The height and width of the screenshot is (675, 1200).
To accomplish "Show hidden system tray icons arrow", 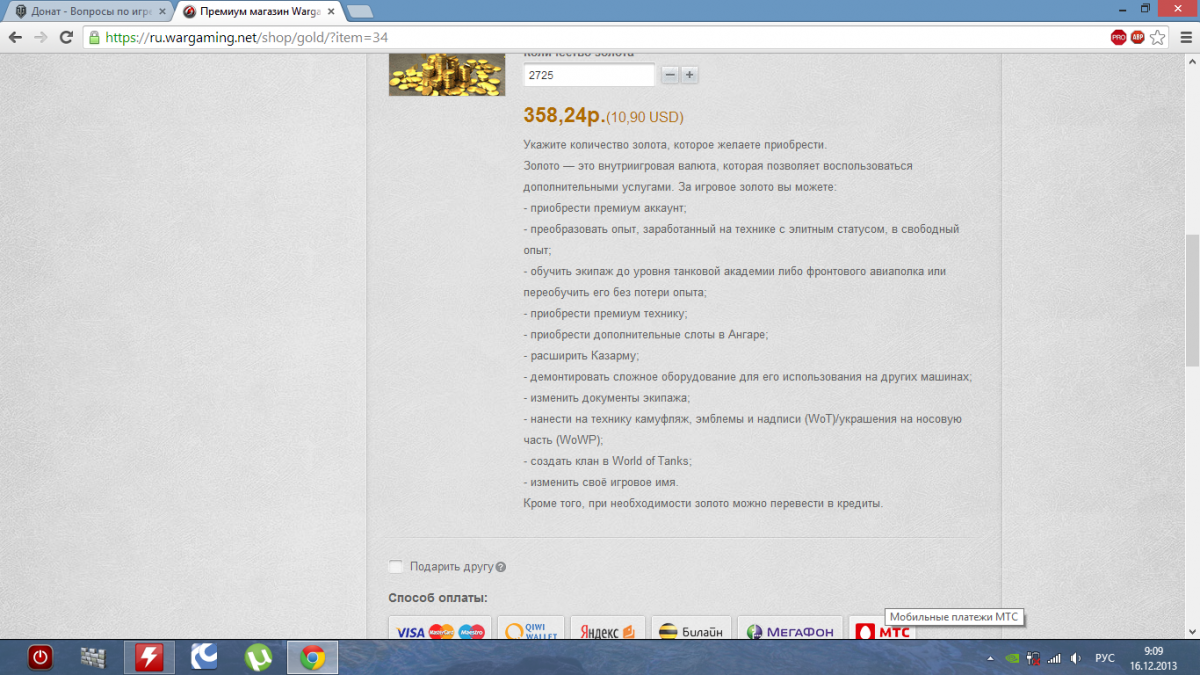I will click(990, 658).
